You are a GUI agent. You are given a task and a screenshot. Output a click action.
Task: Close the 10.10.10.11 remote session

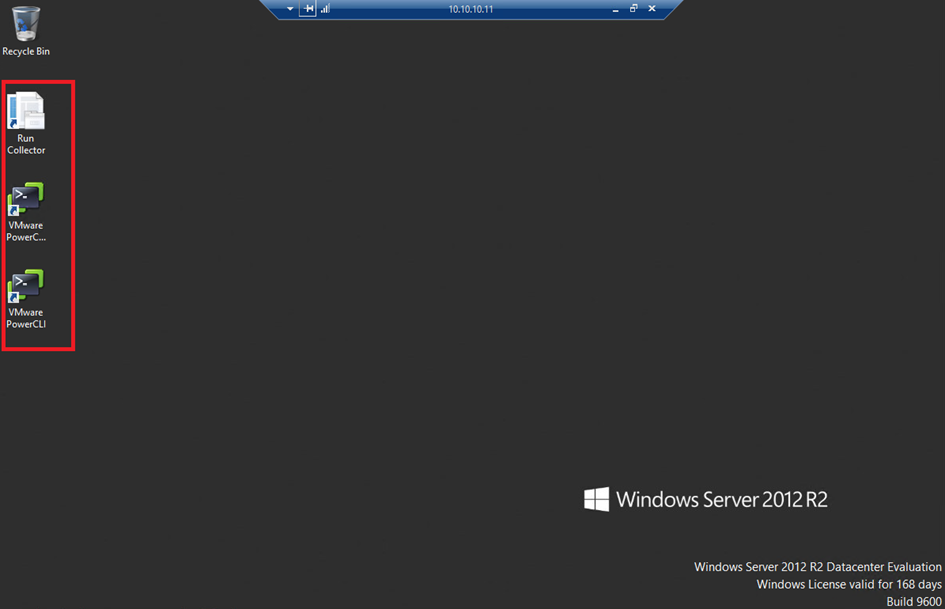652,8
